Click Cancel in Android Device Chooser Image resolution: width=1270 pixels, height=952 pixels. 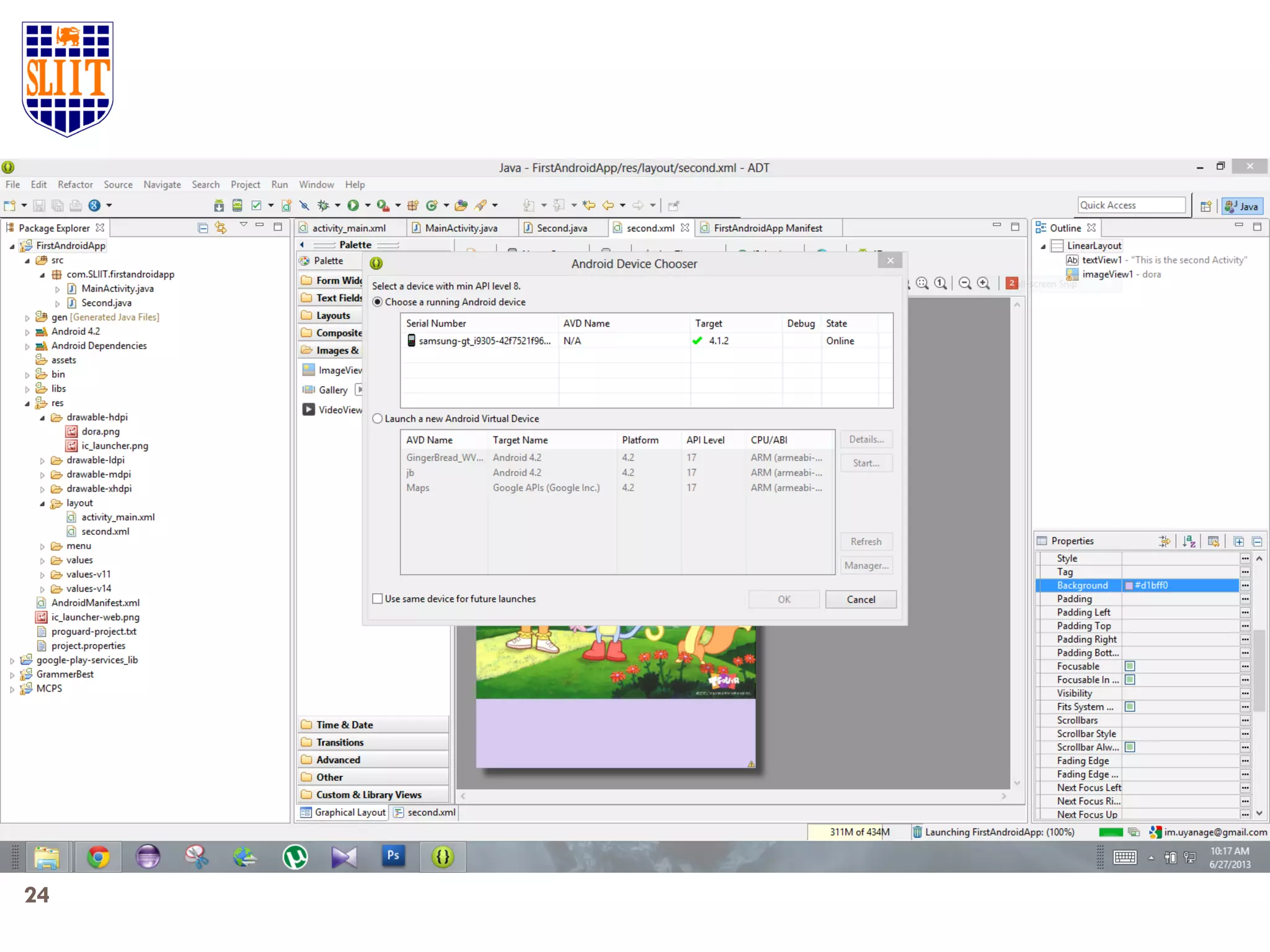click(861, 599)
